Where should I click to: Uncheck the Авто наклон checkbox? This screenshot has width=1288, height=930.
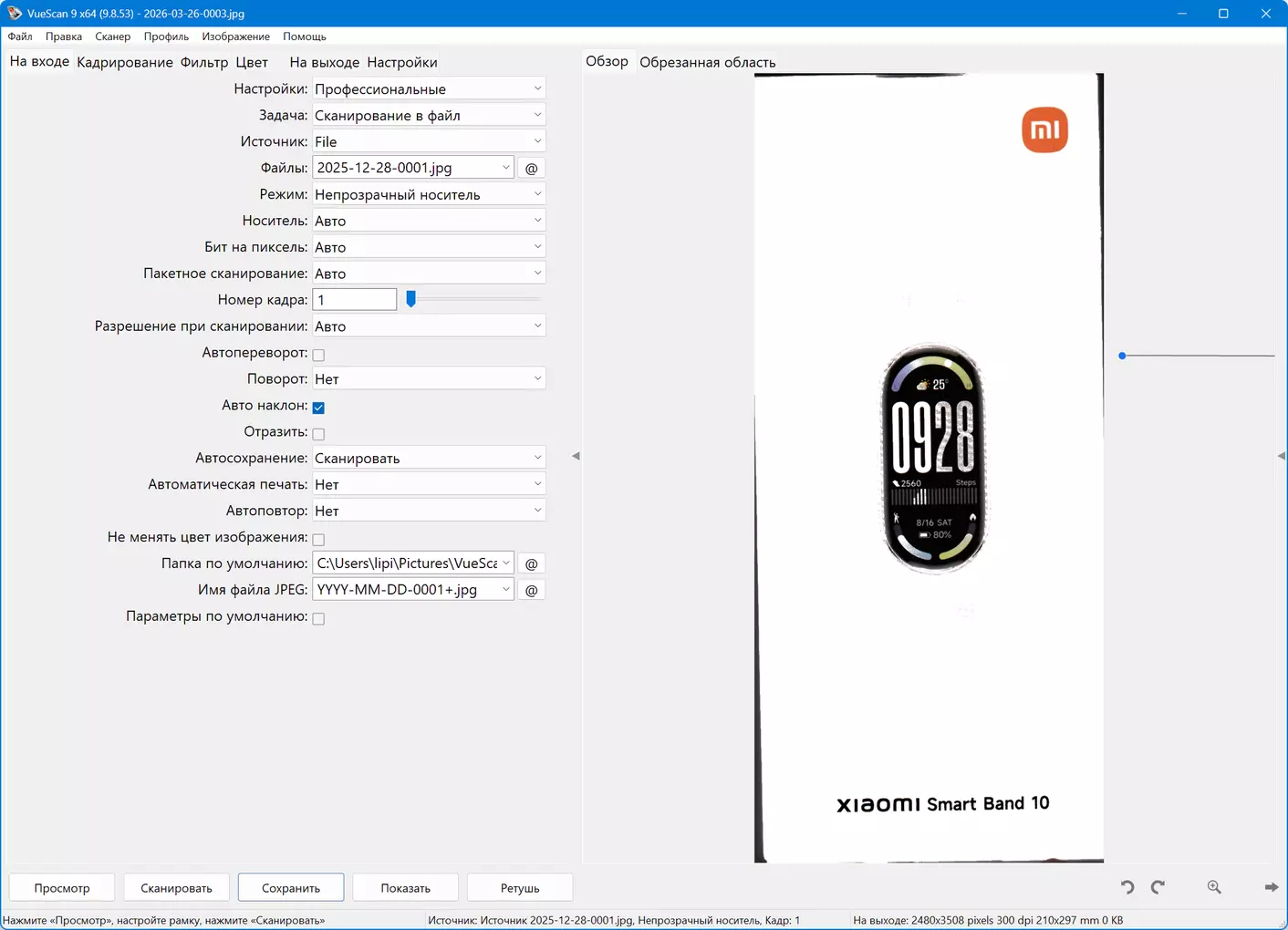click(318, 408)
